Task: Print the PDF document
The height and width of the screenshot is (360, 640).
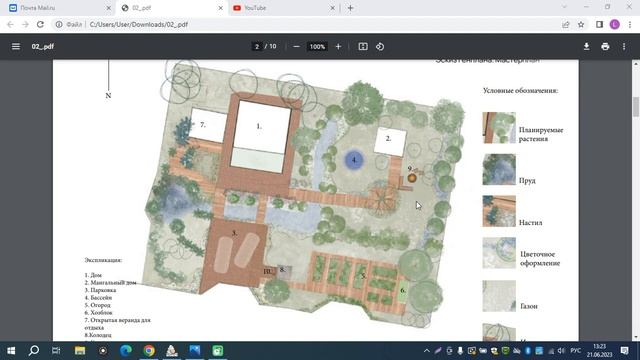Action: tap(605, 47)
